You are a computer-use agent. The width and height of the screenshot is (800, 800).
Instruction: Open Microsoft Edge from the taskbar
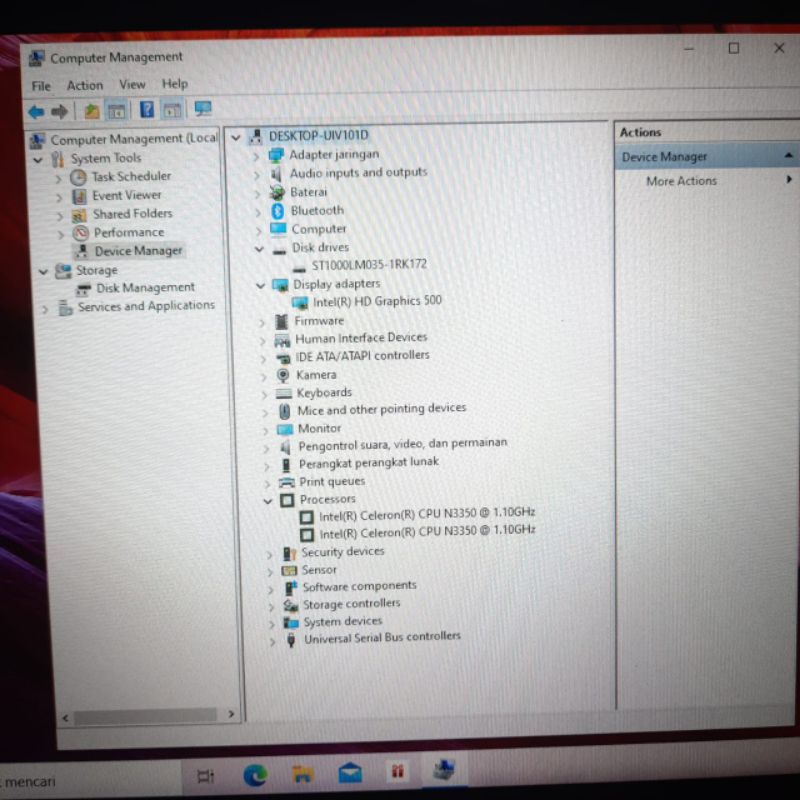255,773
